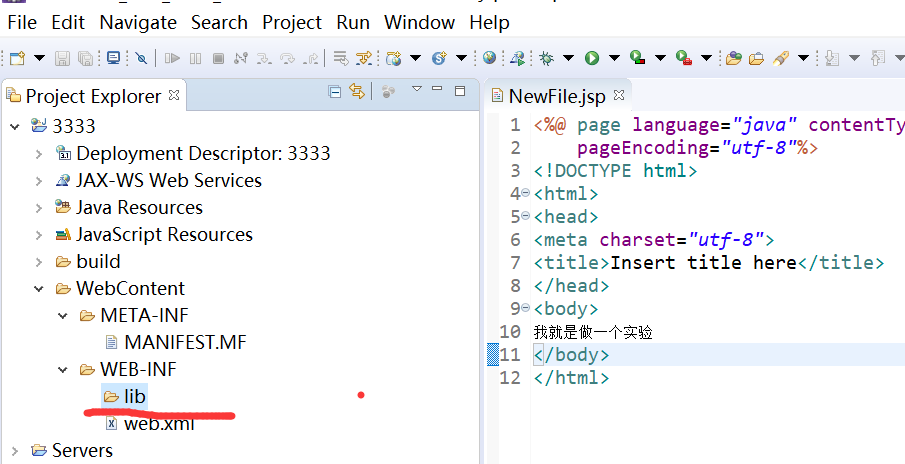Select MANIFEST.MF in the tree
Viewport: 905px width, 464px height.
(185, 343)
